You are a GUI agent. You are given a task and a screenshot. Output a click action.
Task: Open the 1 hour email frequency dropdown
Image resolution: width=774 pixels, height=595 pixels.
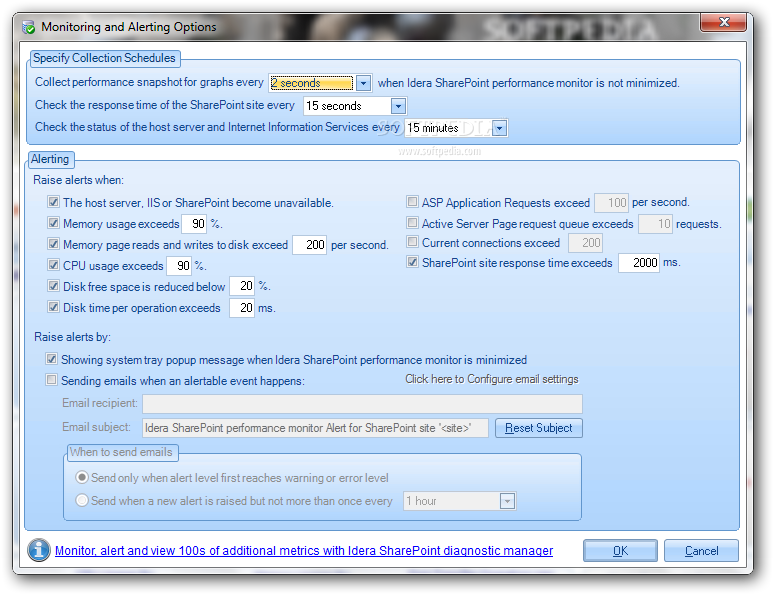tap(507, 501)
